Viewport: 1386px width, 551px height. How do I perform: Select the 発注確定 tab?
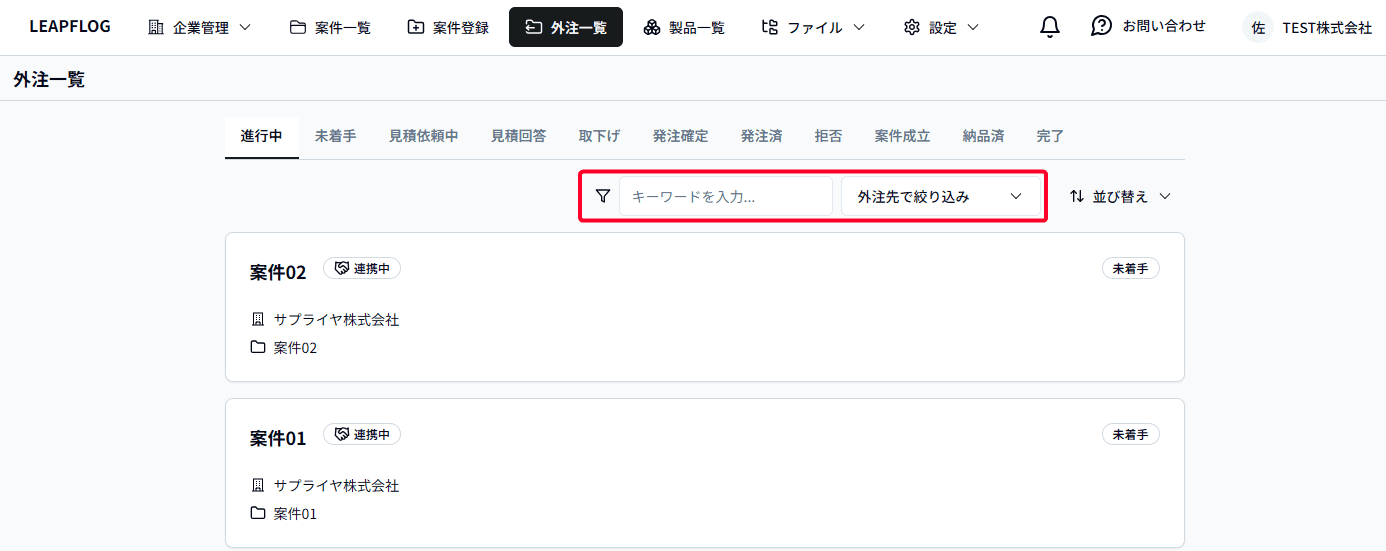(680, 136)
